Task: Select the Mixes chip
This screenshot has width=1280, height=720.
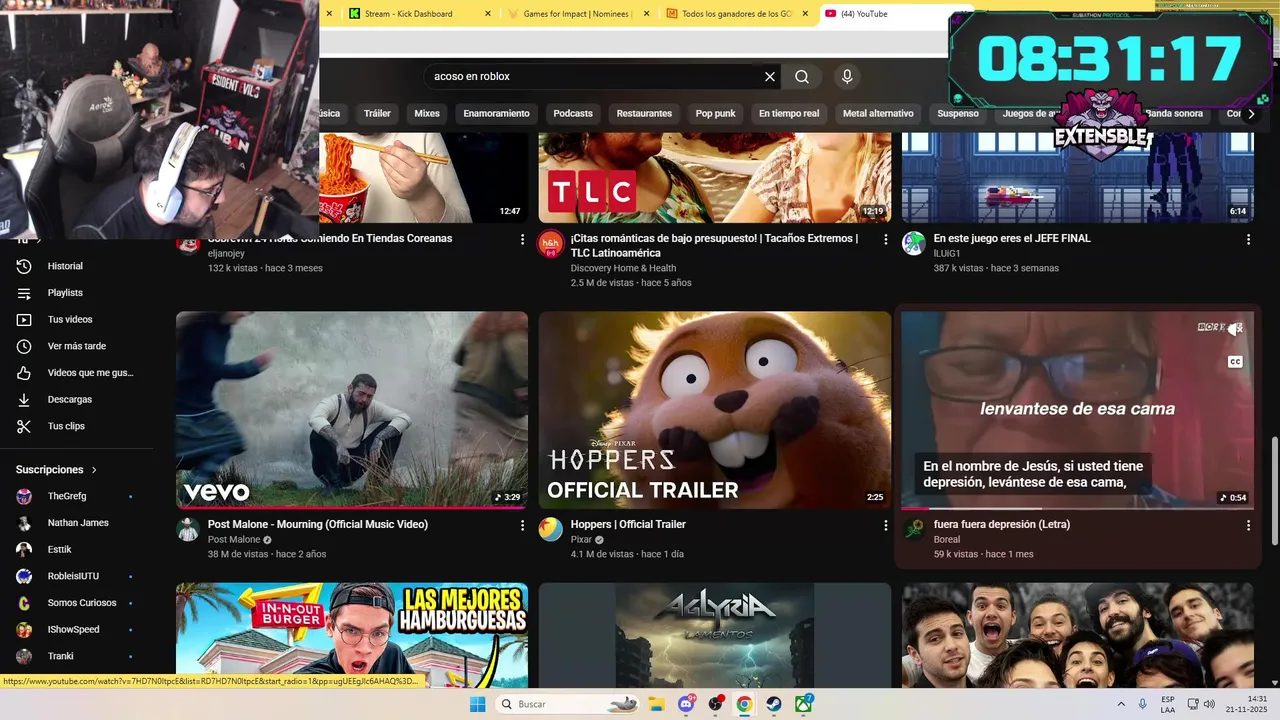Action: (x=427, y=114)
